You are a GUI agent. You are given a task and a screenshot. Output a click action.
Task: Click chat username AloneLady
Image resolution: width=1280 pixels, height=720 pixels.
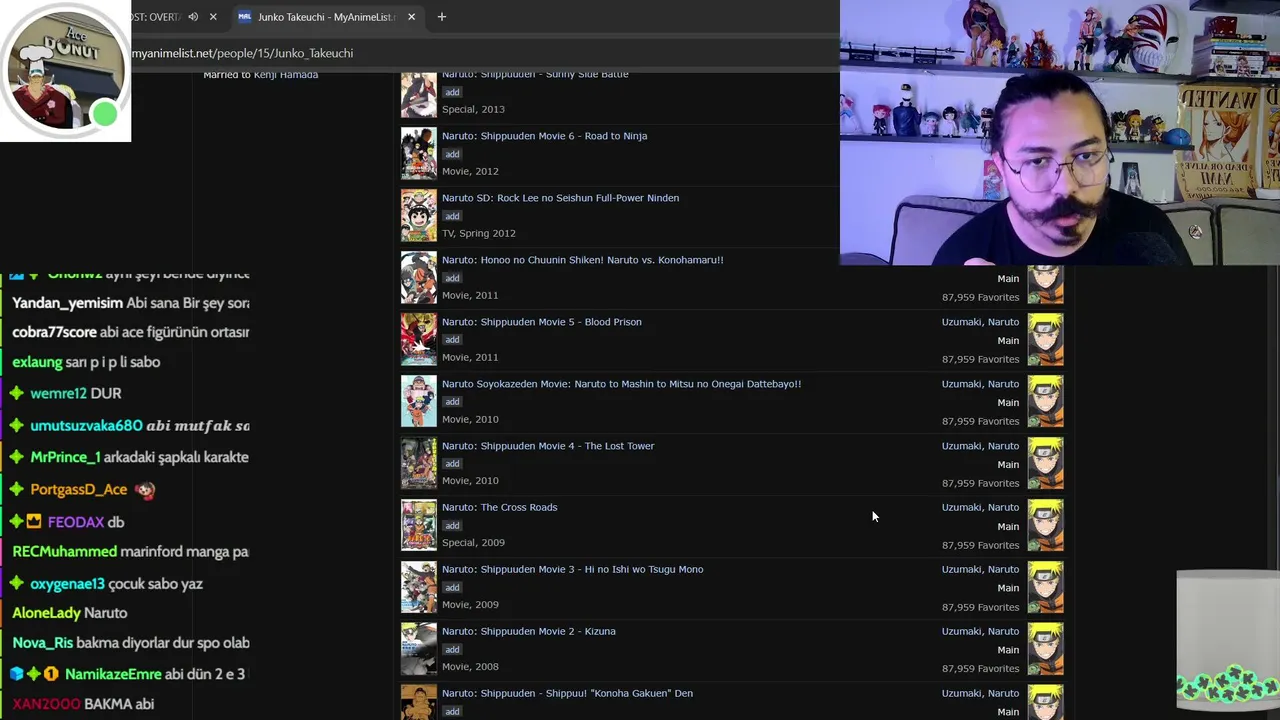point(46,612)
